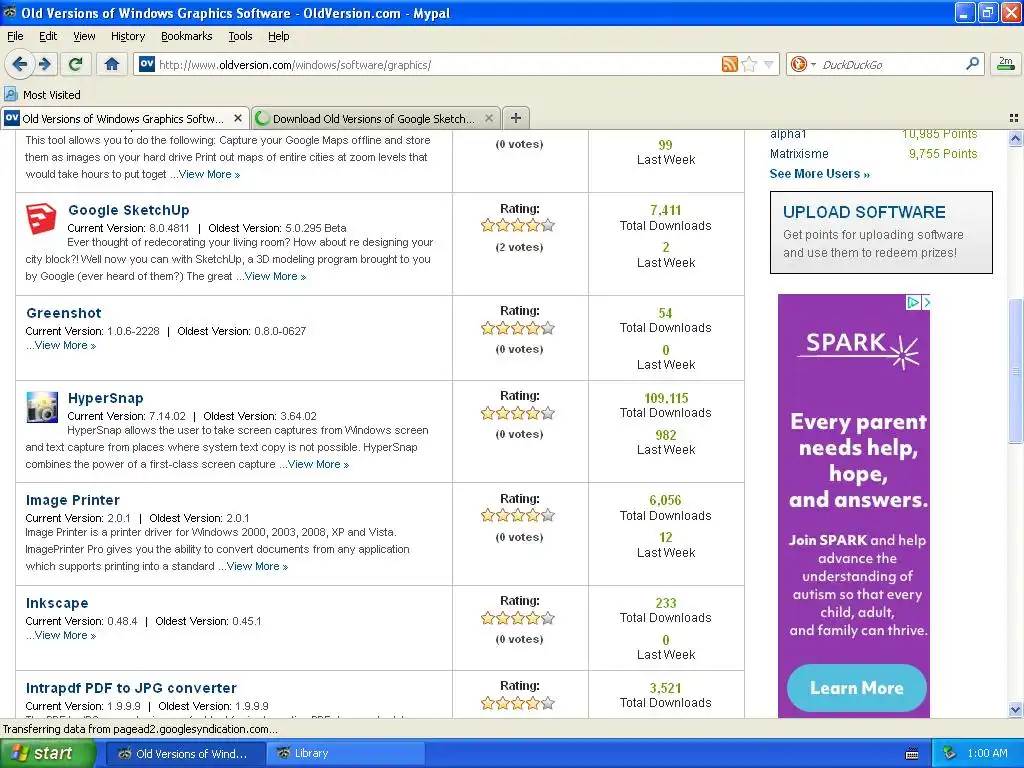
Task: Click View More under Greenshot
Action: (65, 345)
